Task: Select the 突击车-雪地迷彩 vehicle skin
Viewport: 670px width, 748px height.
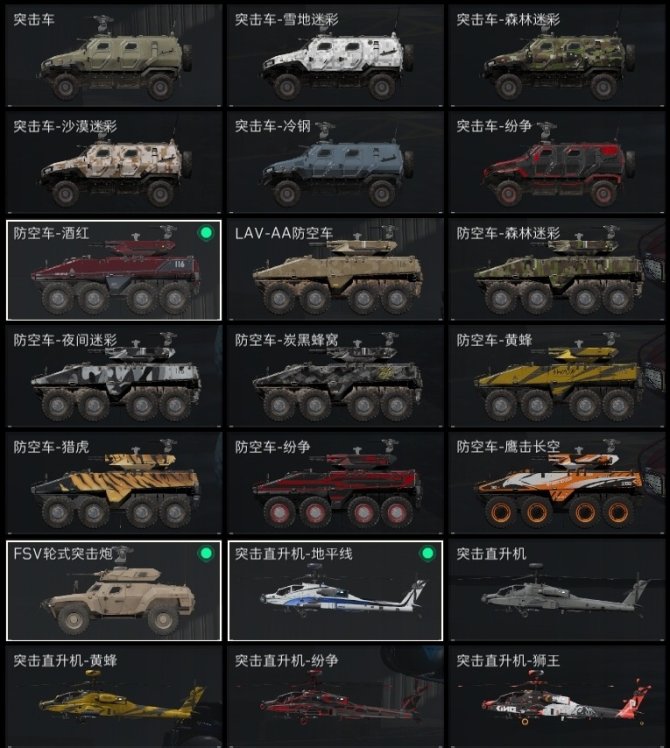Action: tap(335, 56)
